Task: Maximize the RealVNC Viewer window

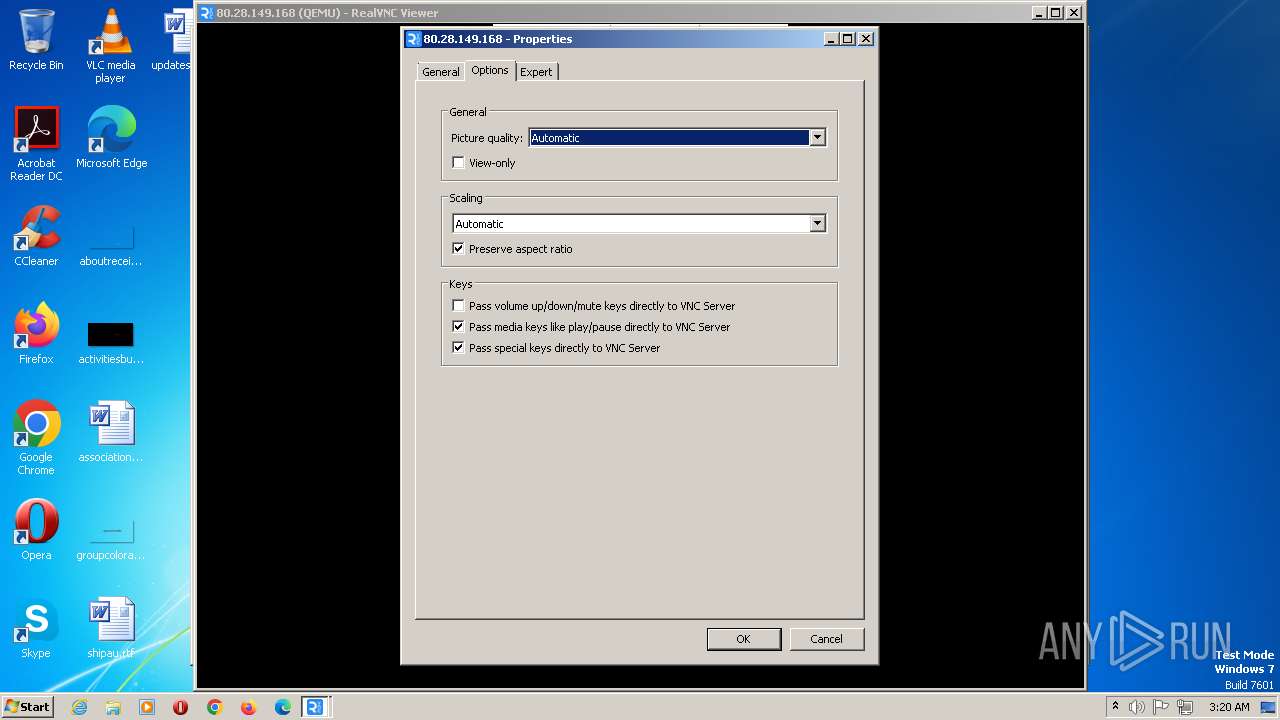Action: (1055, 13)
